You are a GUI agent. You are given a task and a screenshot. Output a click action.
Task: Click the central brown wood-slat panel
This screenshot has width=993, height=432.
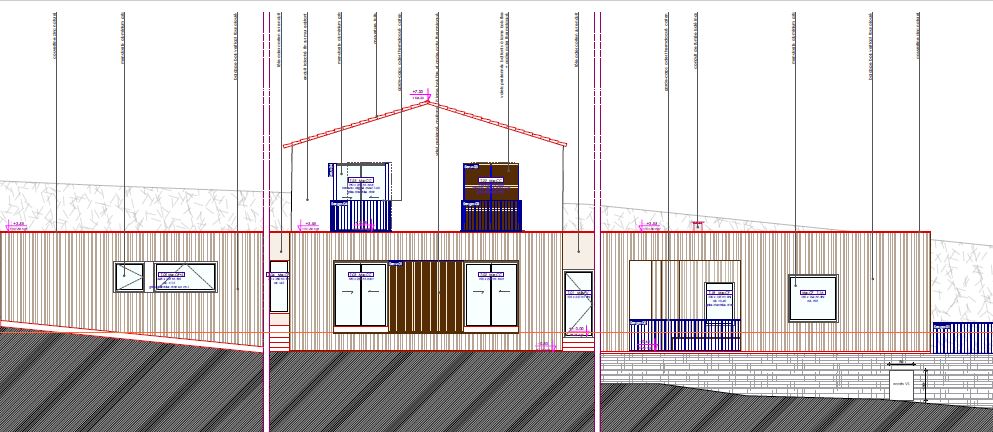(x=426, y=295)
